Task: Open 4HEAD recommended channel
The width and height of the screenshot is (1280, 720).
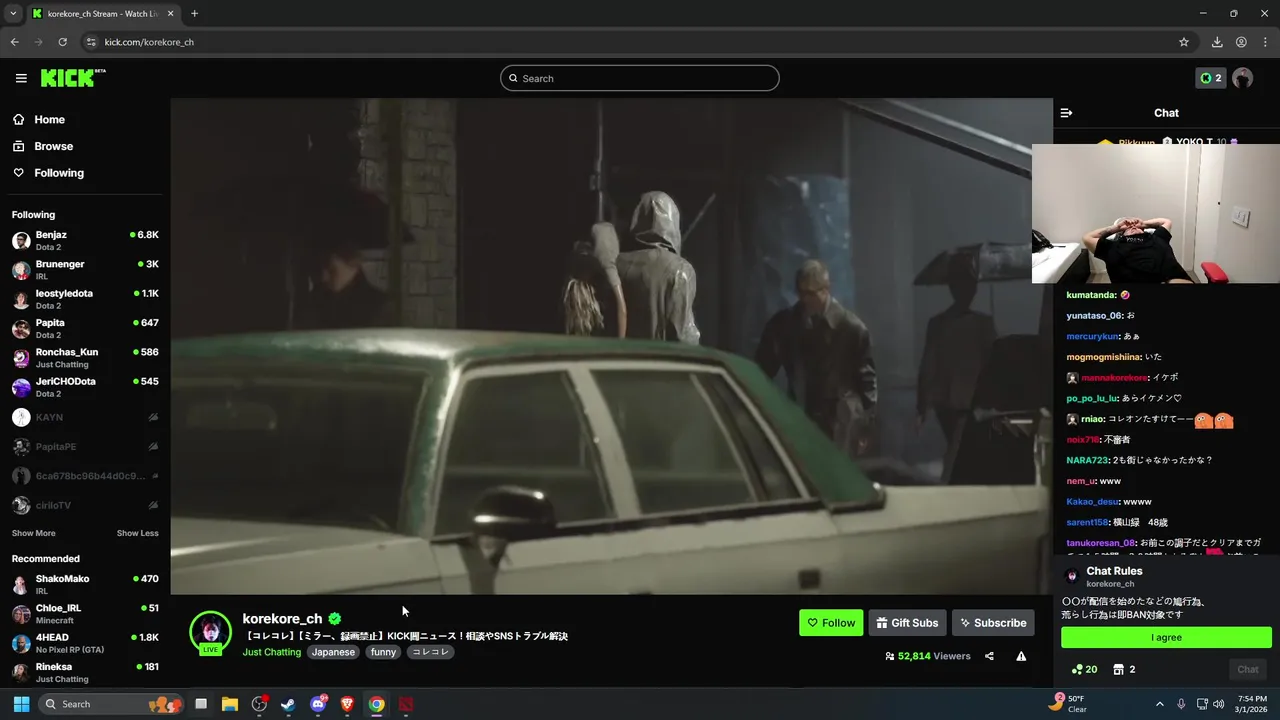Action: (x=85, y=643)
